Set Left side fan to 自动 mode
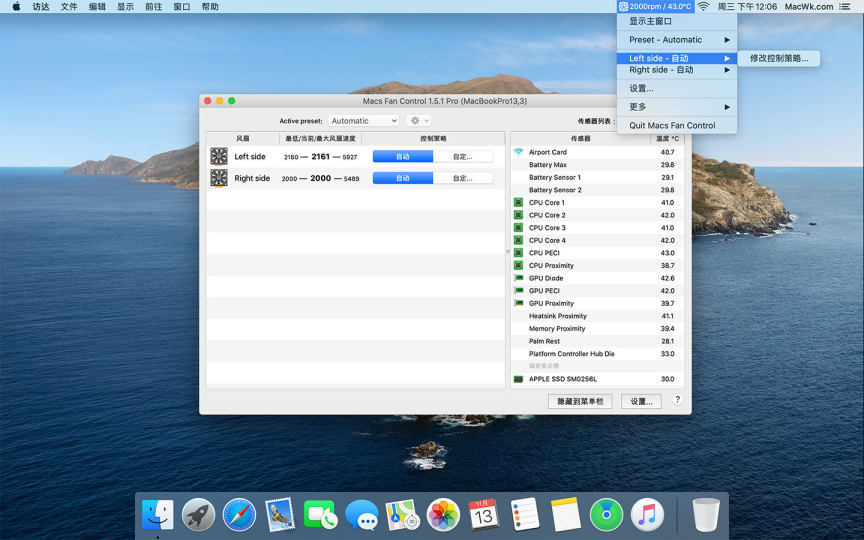Screen dimensions: 864x540 (x=403, y=156)
